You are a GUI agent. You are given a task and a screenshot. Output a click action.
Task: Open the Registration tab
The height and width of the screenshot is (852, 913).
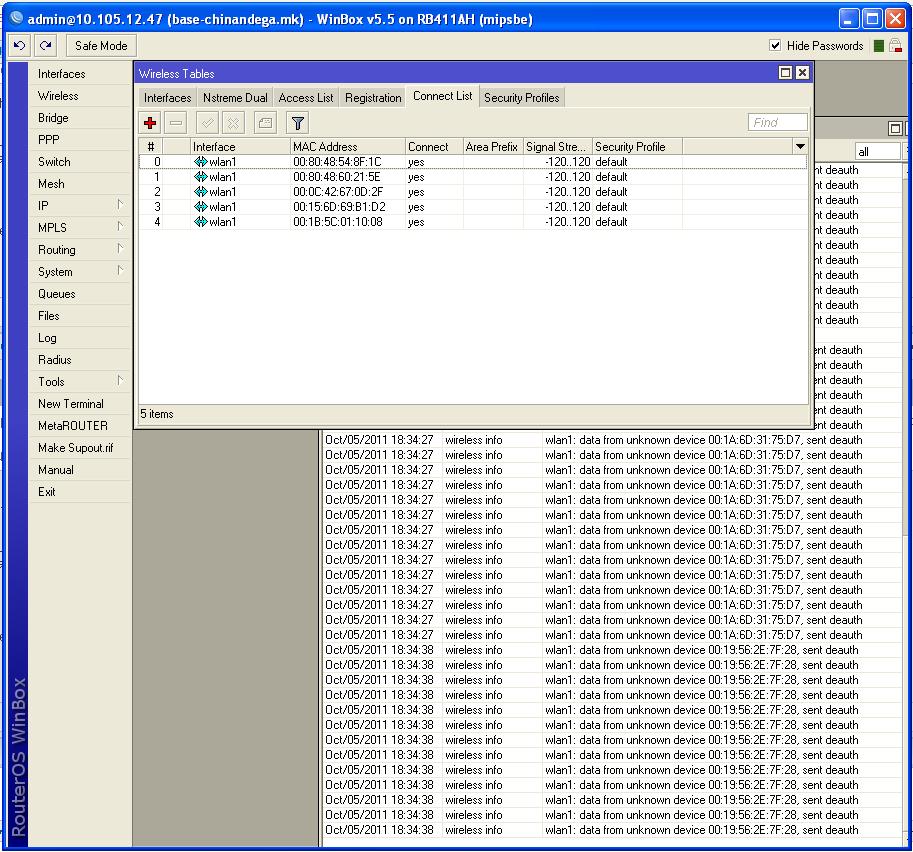click(x=373, y=98)
